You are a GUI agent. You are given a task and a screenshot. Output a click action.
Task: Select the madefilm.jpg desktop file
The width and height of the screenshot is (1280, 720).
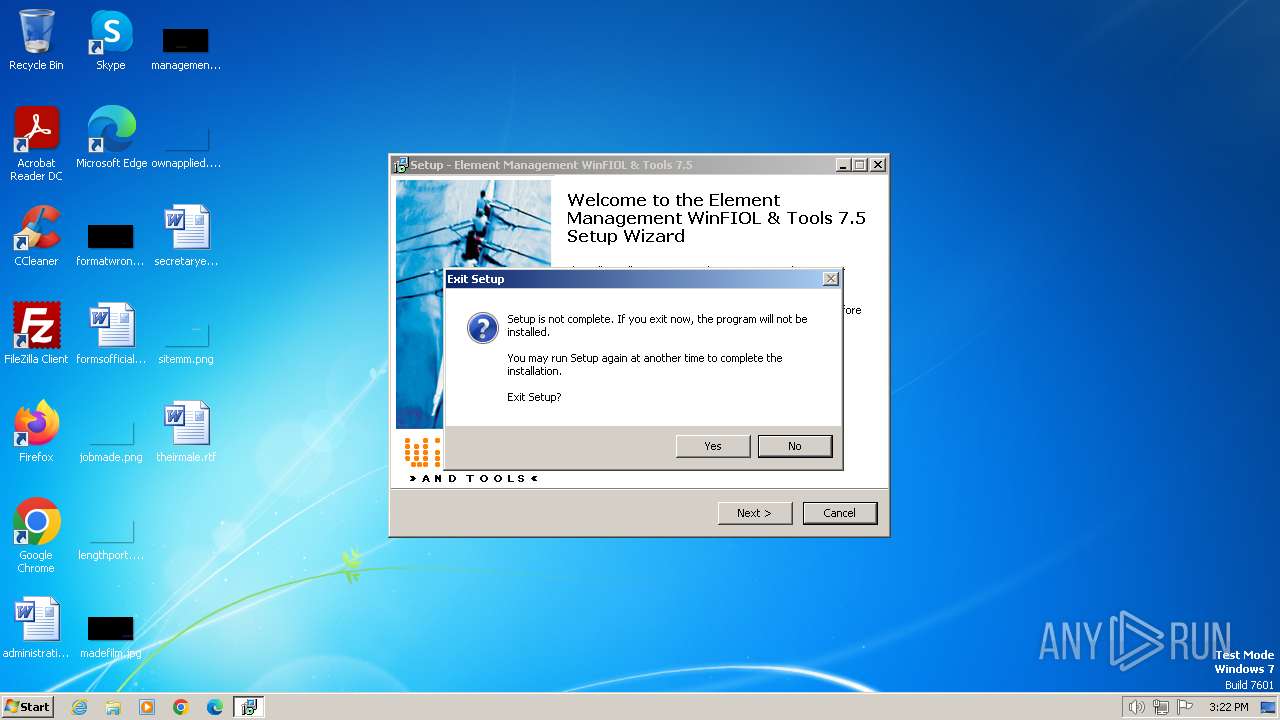click(111, 636)
